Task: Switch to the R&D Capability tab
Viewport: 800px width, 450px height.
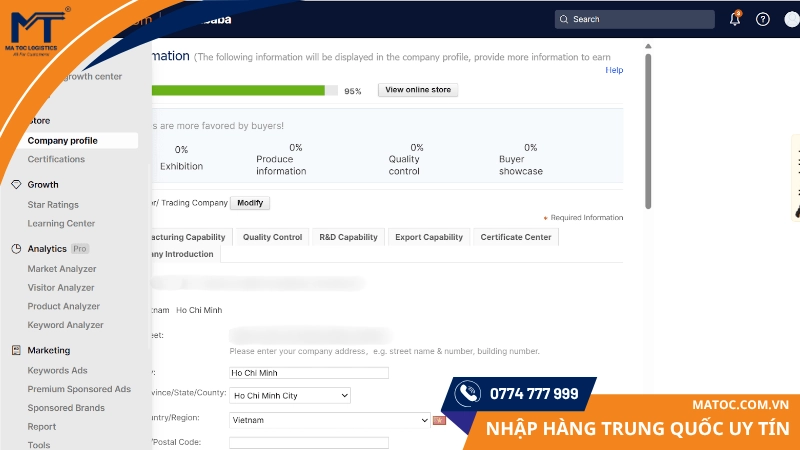Action: point(348,237)
